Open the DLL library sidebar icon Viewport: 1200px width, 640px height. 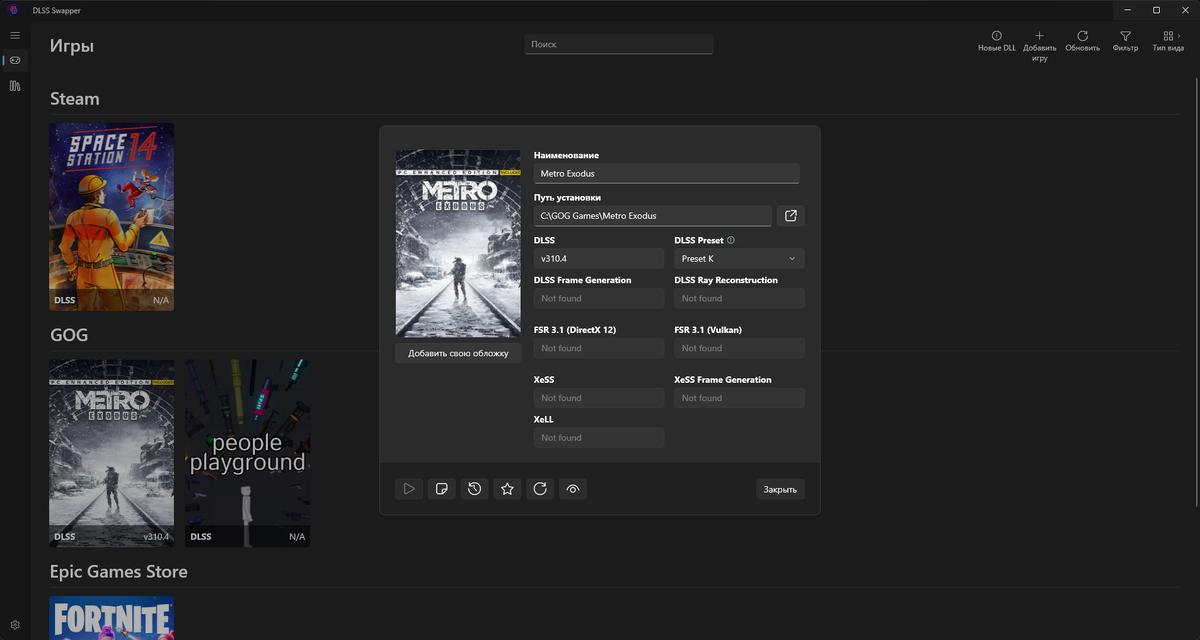click(x=15, y=86)
